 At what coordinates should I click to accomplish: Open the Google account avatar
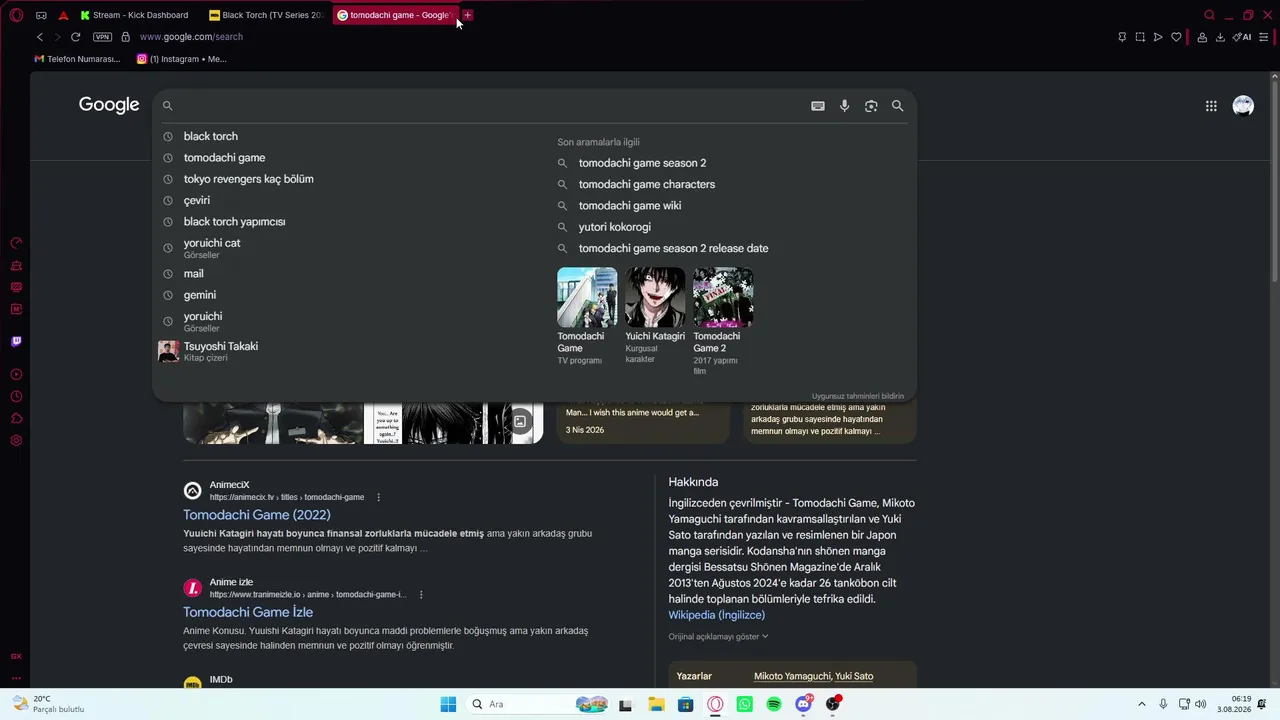1243,106
